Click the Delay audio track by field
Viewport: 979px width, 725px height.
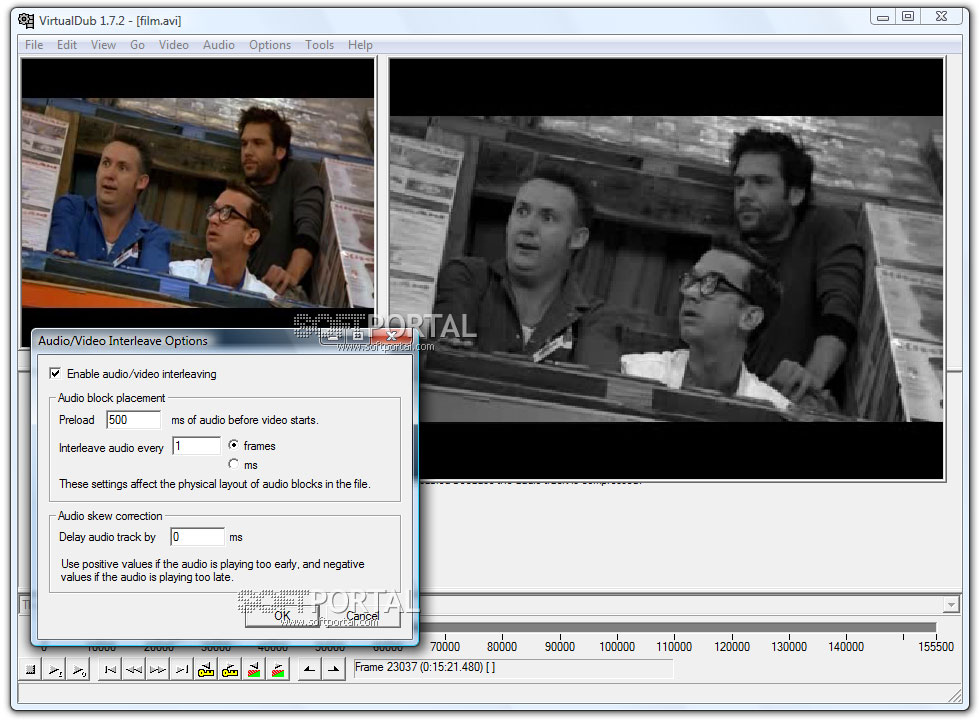click(x=197, y=537)
